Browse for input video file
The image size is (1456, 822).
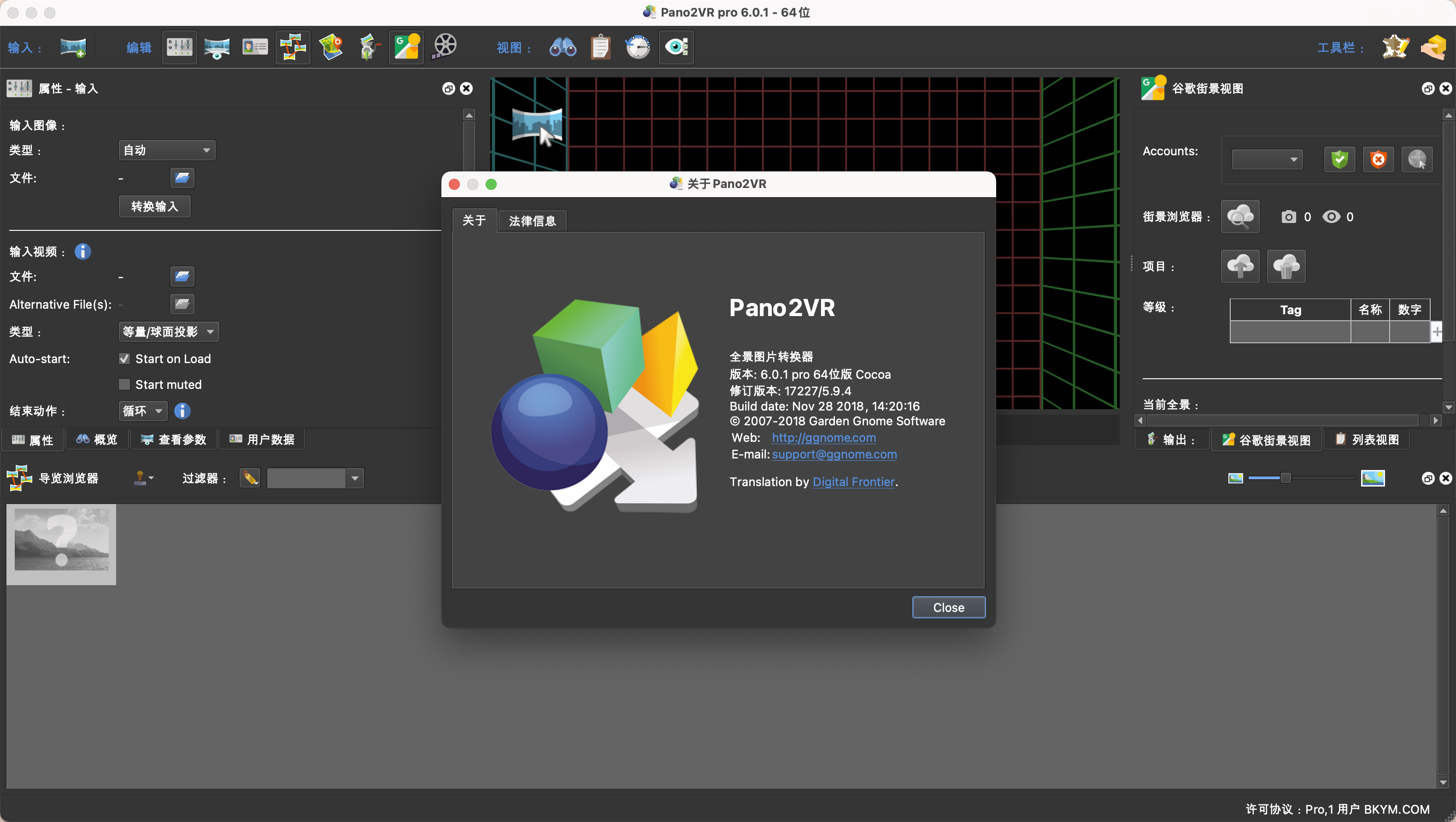(x=182, y=276)
